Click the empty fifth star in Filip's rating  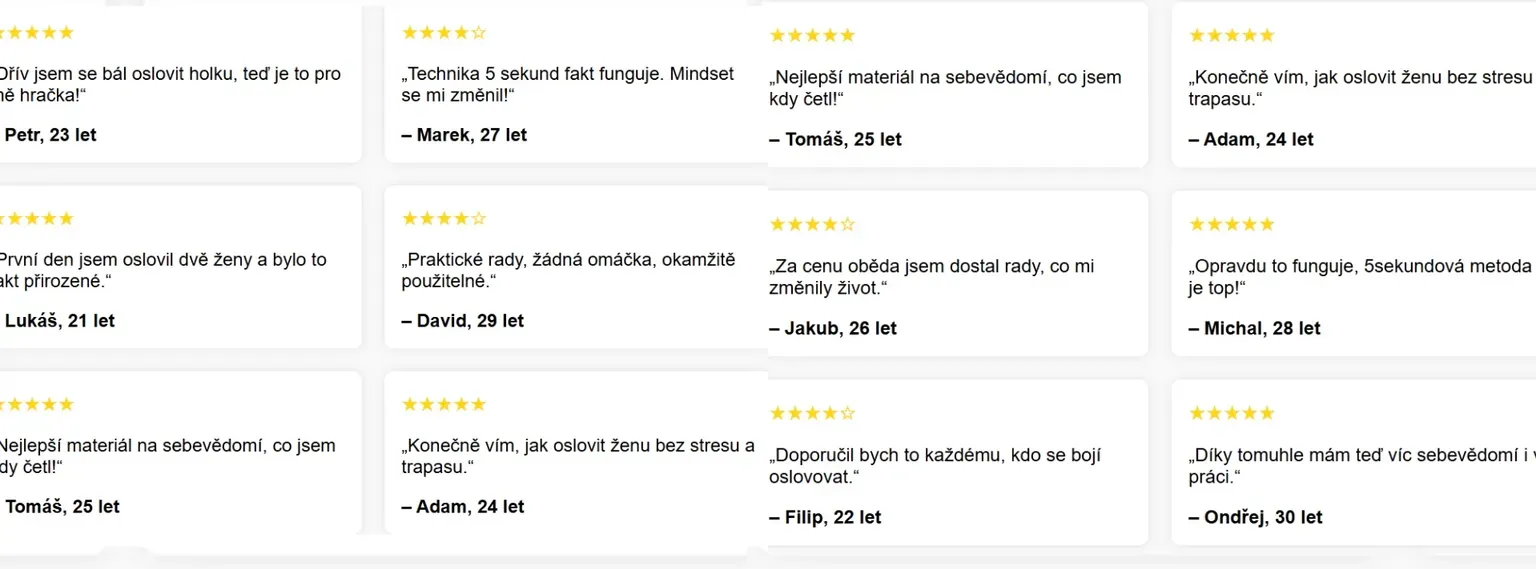[848, 413]
